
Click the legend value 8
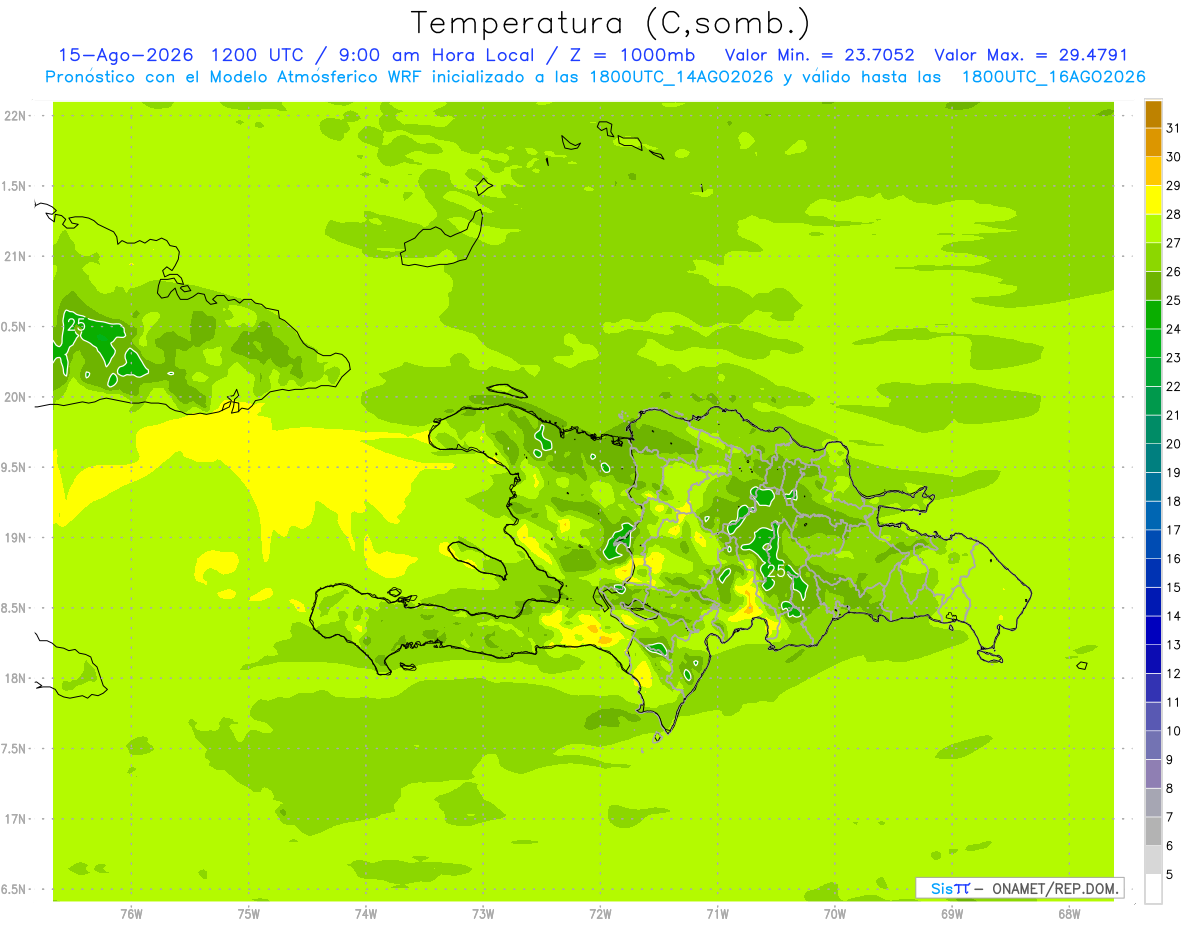click(x=1170, y=788)
